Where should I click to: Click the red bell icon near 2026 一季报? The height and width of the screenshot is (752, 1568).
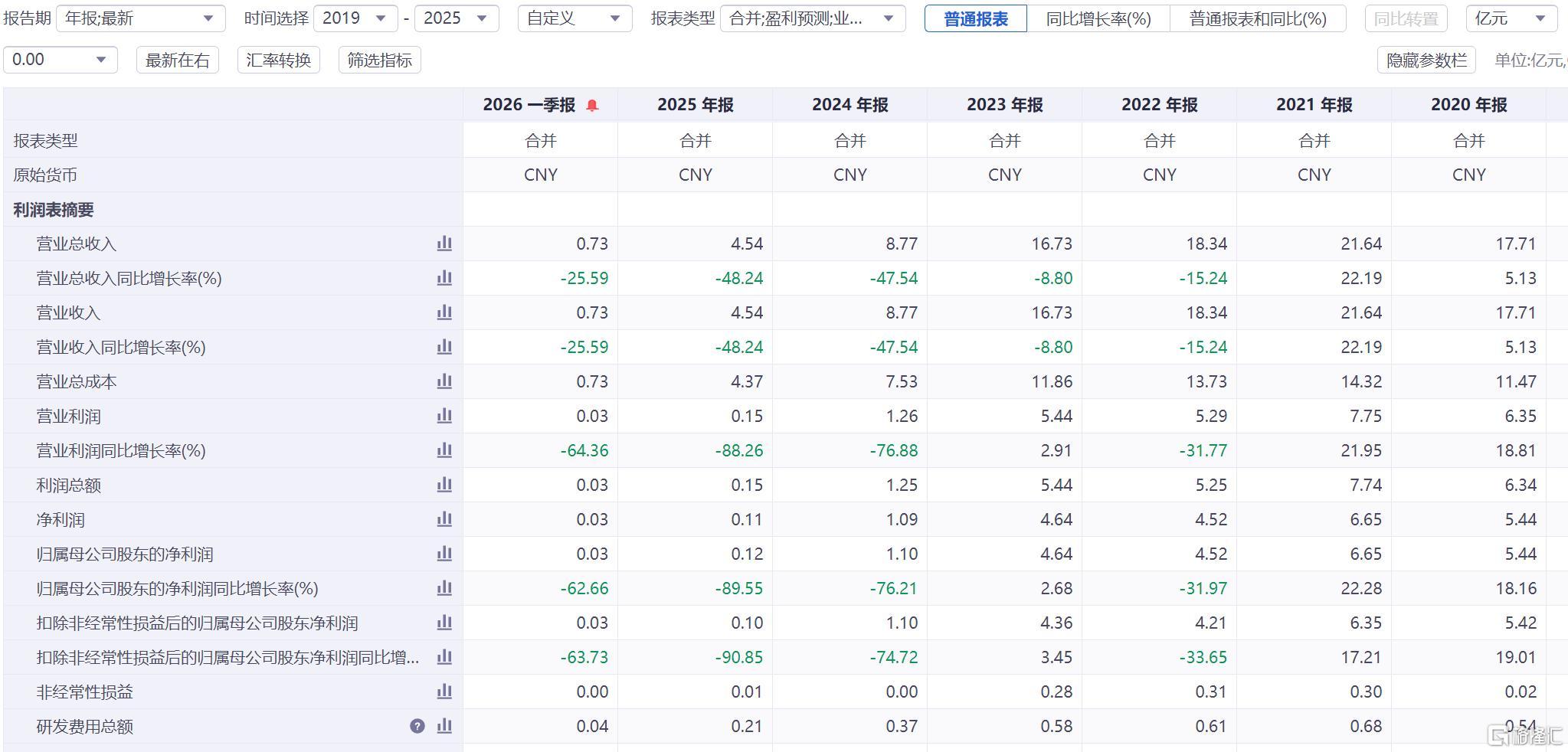pyautogui.click(x=592, y=106)
